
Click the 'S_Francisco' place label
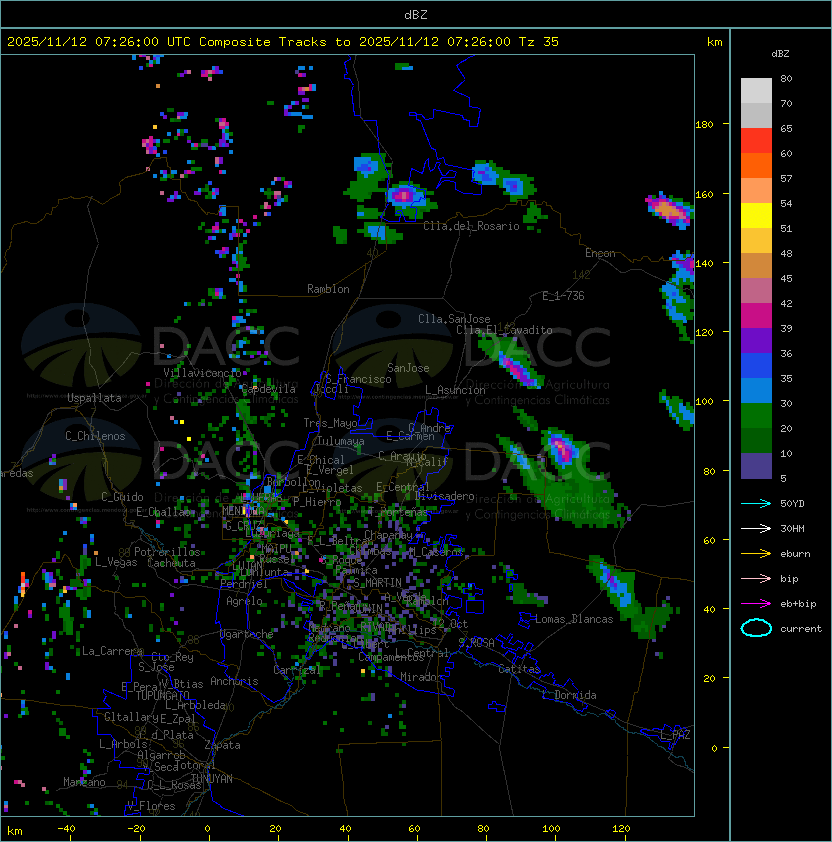click(358, 379)
